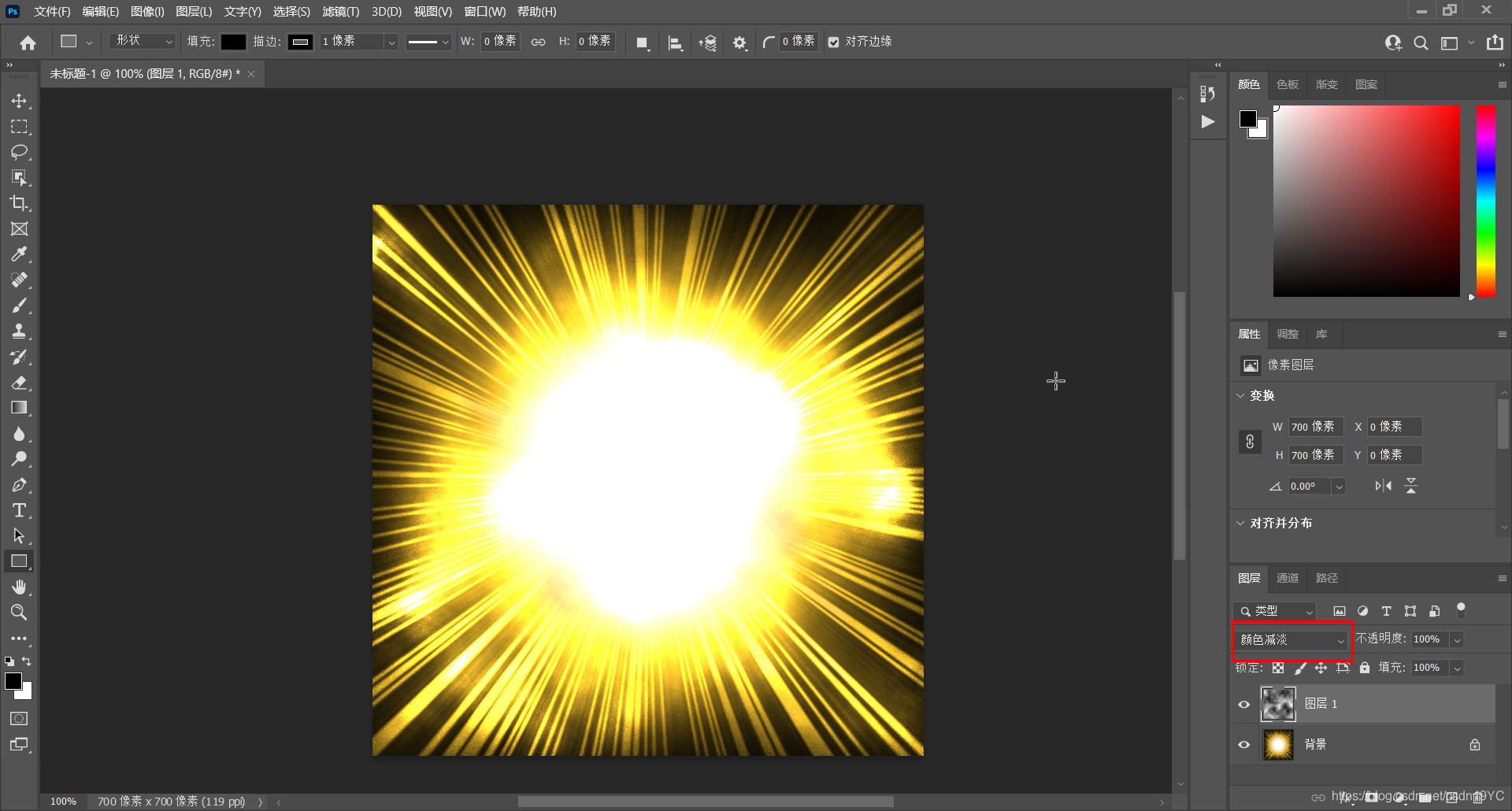Open the 形状 tool mode dropdown
The height and width of the screenshot is (811, 1512).
[142, 41]
